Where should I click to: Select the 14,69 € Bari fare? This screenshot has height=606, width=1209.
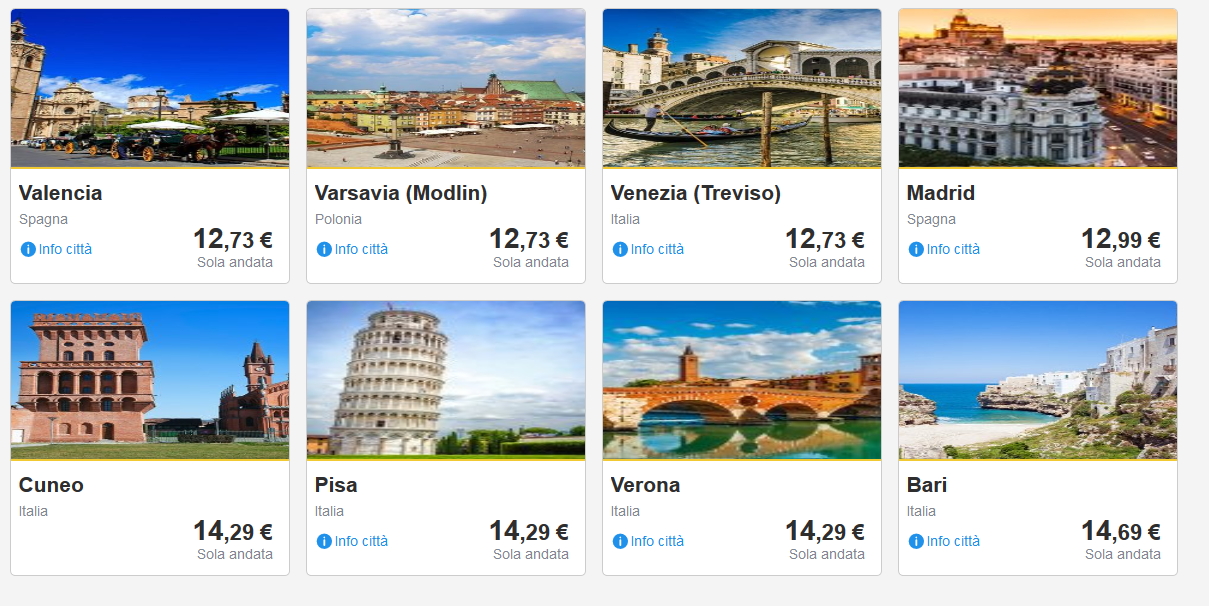[1120, 531]
